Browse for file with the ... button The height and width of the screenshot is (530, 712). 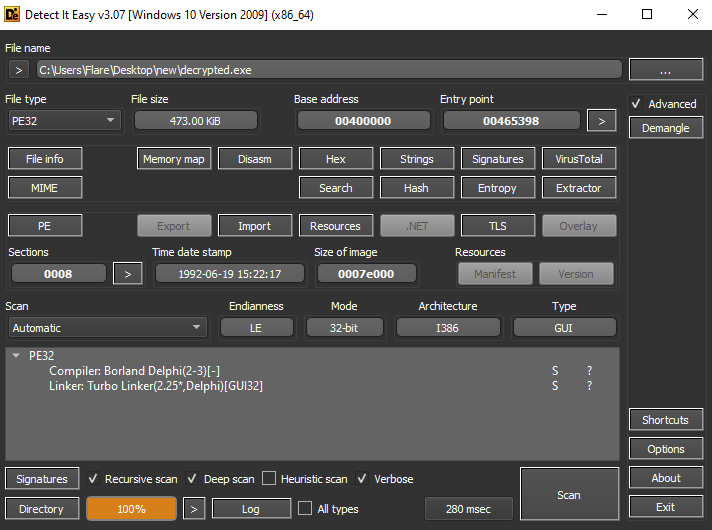(x=666, y=70)
